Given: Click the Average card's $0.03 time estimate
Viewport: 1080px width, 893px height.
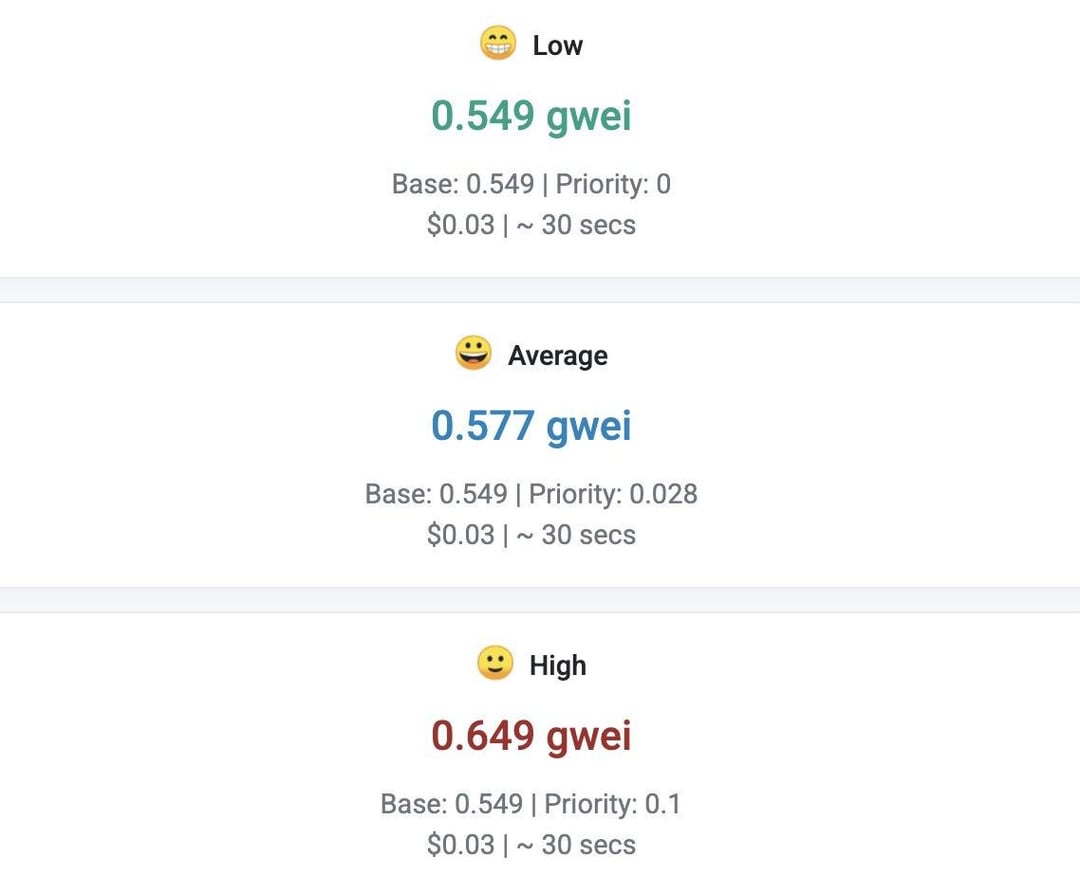Looking at the screenshot, I should (x=531, y=535).
